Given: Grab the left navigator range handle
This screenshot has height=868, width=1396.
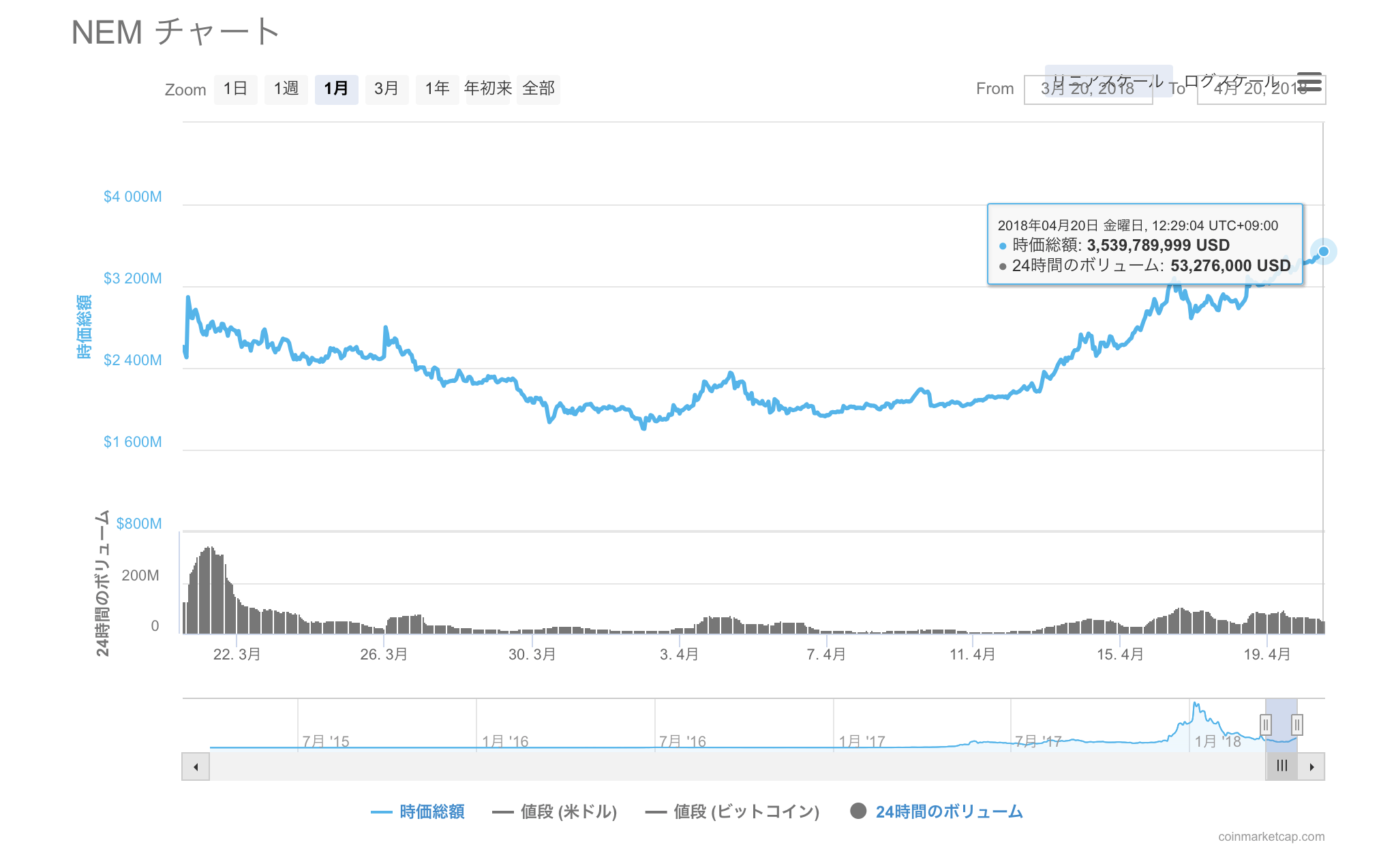Looking at the screenshot, I should tap(1266, 724).
